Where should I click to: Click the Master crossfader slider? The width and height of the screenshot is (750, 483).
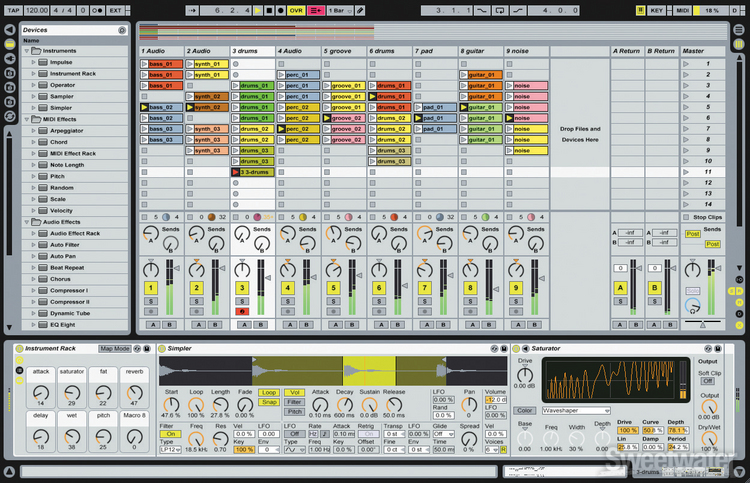[703, 324]
